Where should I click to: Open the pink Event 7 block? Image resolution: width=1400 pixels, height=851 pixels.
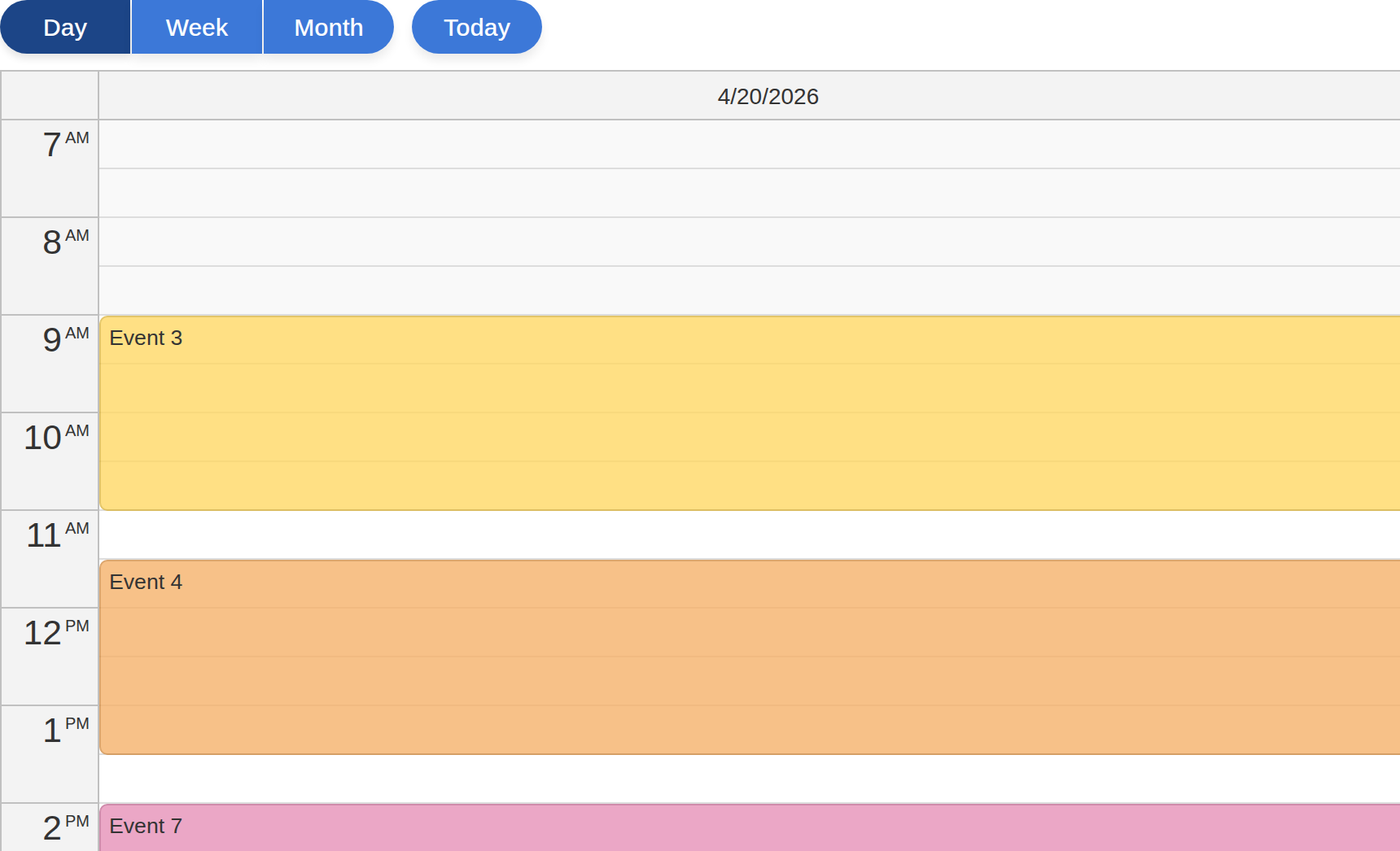point(750,827)
